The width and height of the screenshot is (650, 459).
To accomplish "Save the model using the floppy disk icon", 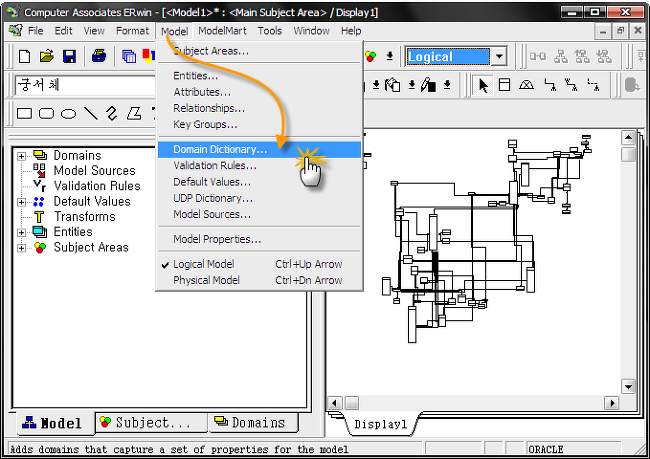I will point(69,56).
